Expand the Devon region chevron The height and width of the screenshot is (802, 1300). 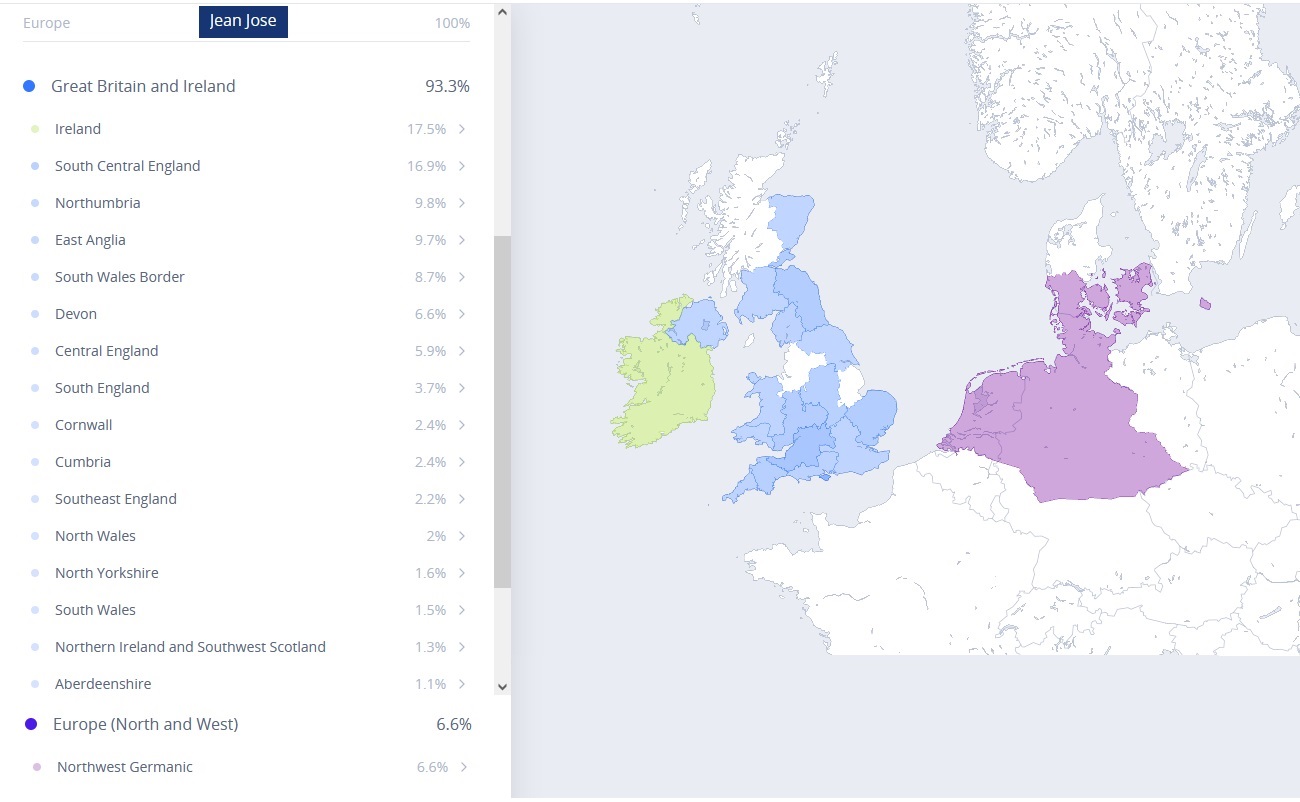pos(462,314)
